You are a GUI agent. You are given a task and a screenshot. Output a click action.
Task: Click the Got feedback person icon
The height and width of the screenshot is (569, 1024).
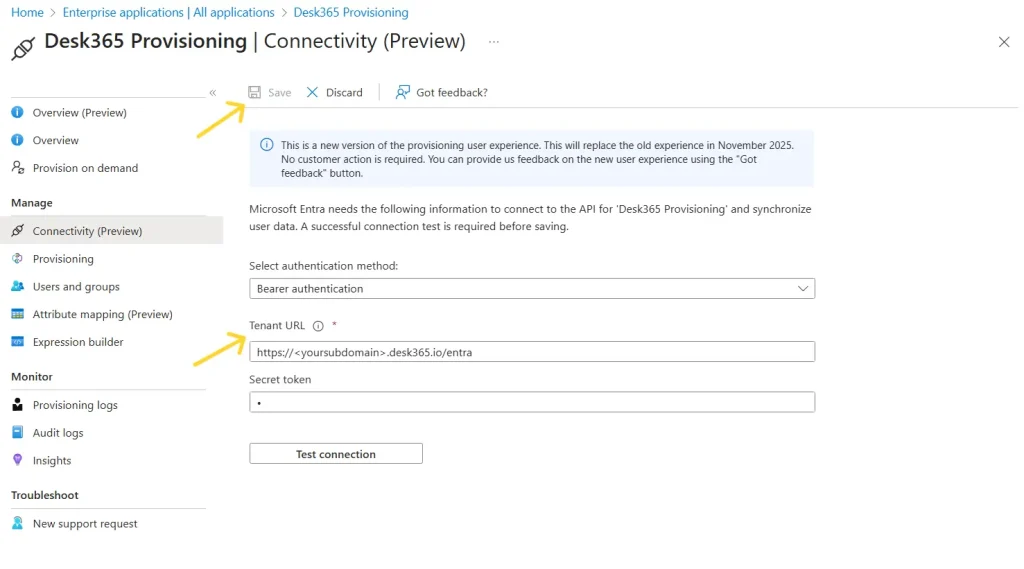click(402, 92)
